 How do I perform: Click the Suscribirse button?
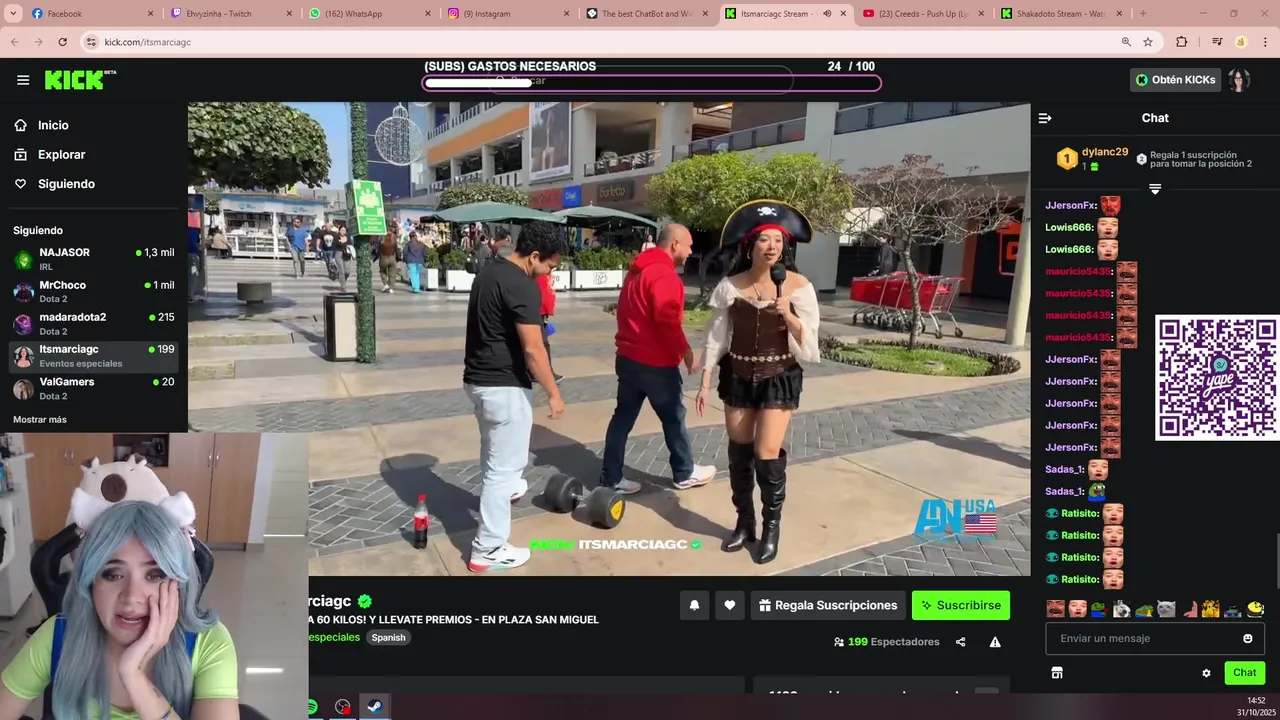tap(961, 605)
